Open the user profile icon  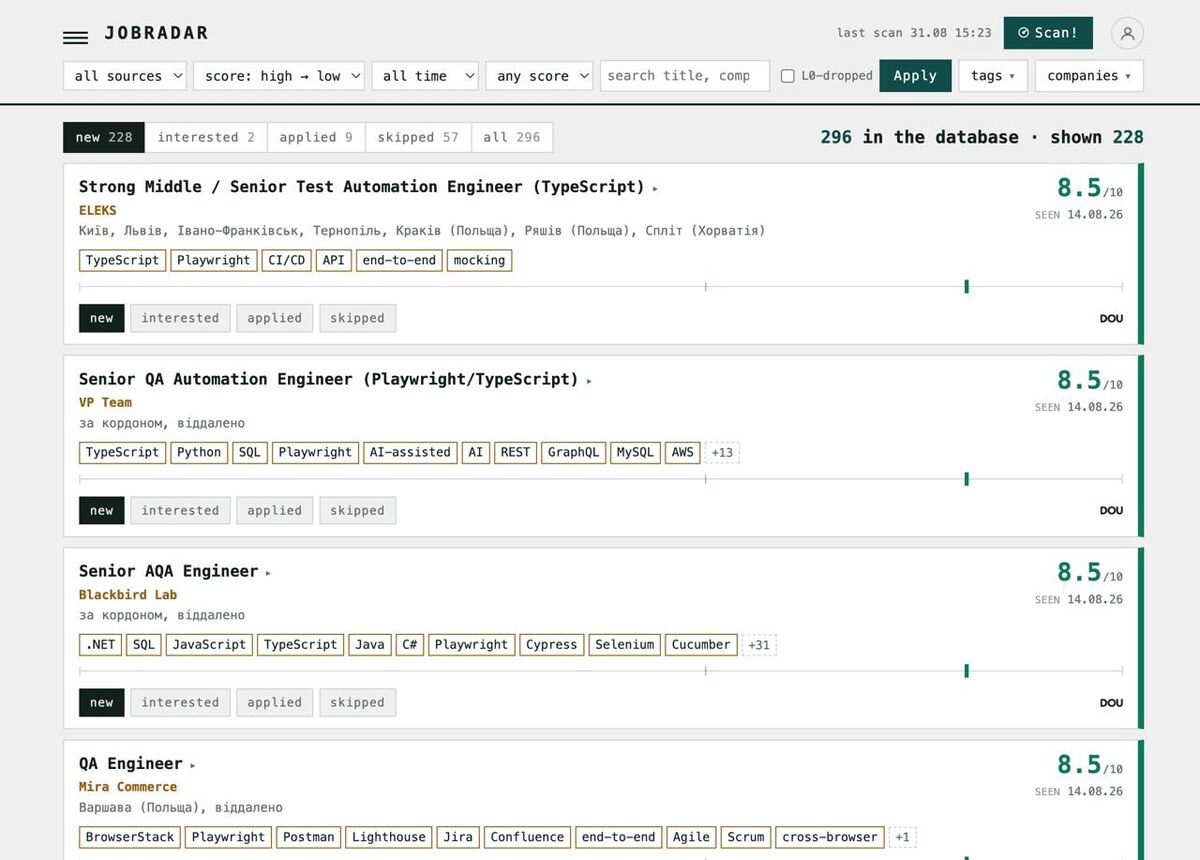1127,33
